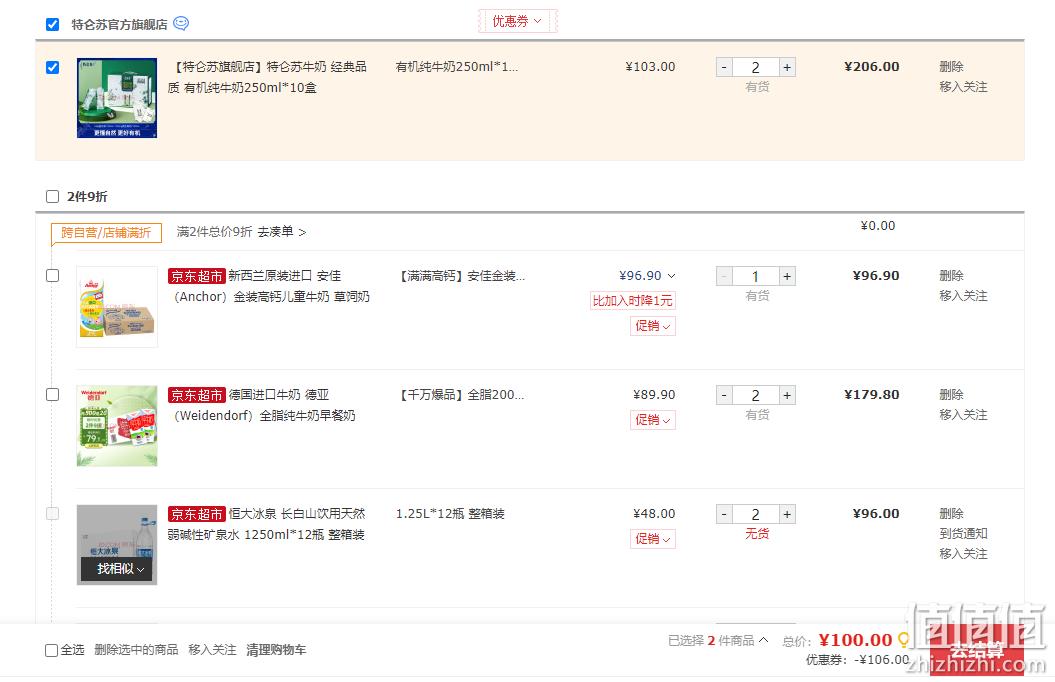Click the 京东超市 badge on Anchor milk

pyautogui.click(x=196, y=276)
